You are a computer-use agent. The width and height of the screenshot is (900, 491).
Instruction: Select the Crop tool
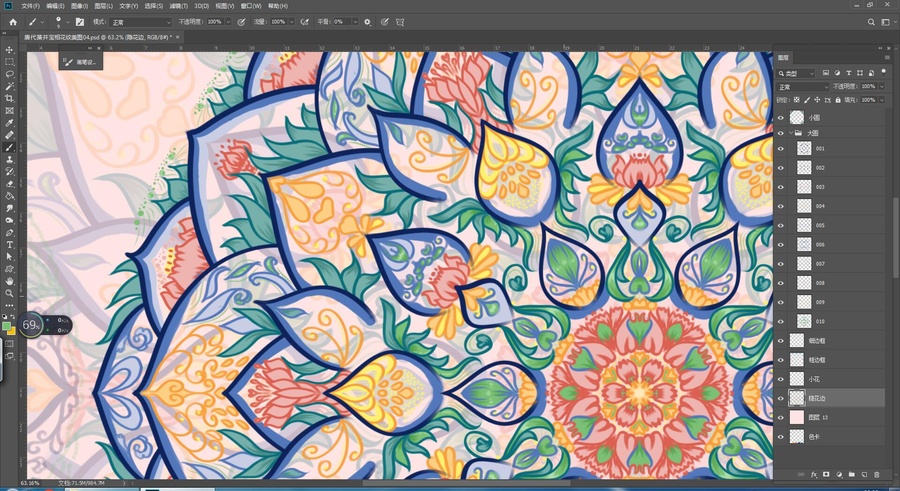[x=9, y=98]
